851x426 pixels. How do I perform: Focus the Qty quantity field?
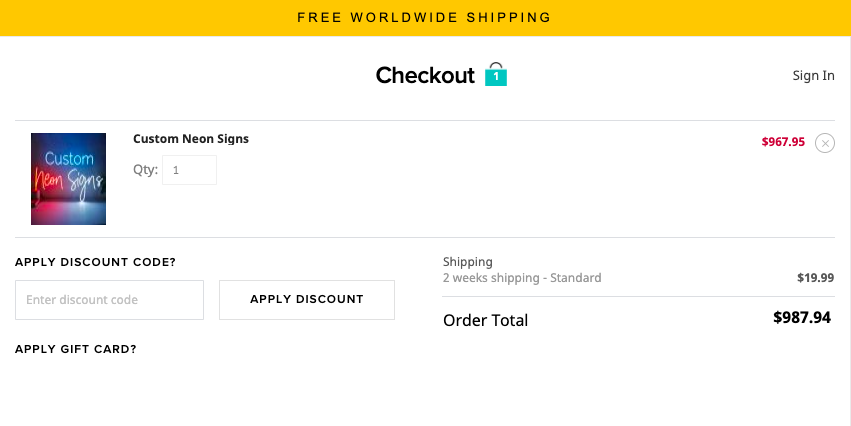(x=189, y=170)
